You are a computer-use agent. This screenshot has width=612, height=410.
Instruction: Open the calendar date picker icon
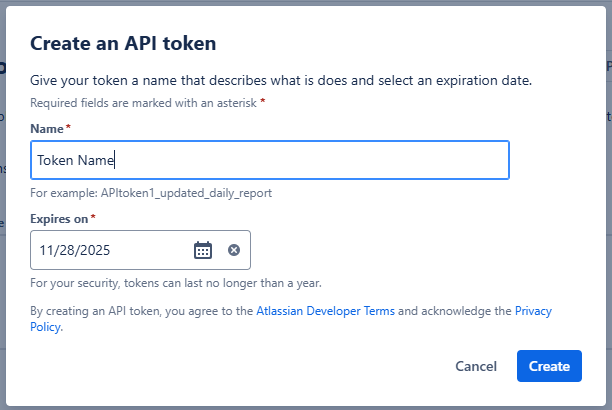point(203,250)
